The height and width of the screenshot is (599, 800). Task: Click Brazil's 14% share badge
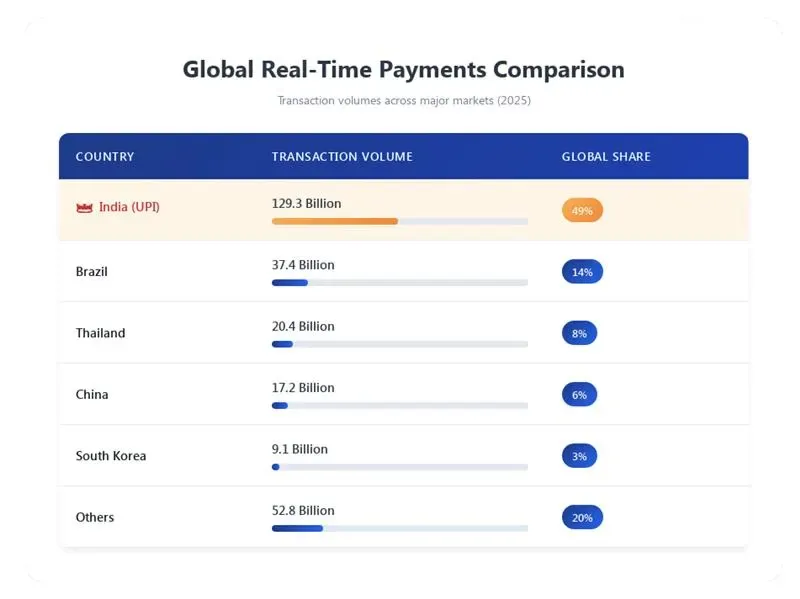(582, 272)
